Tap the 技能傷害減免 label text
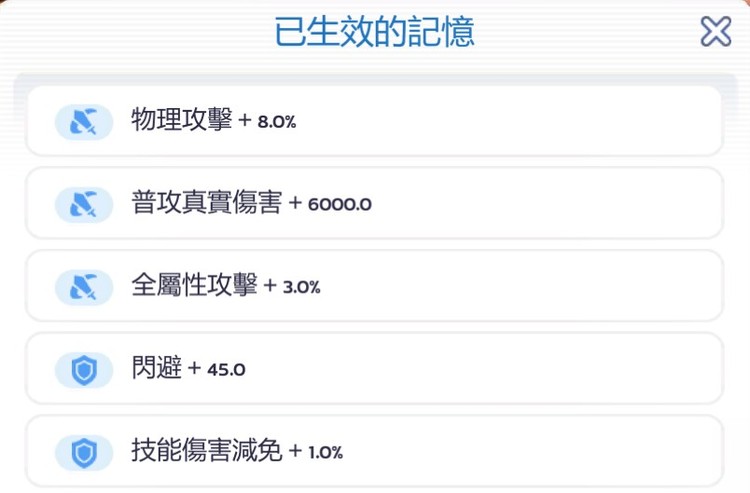 (207, 451)
